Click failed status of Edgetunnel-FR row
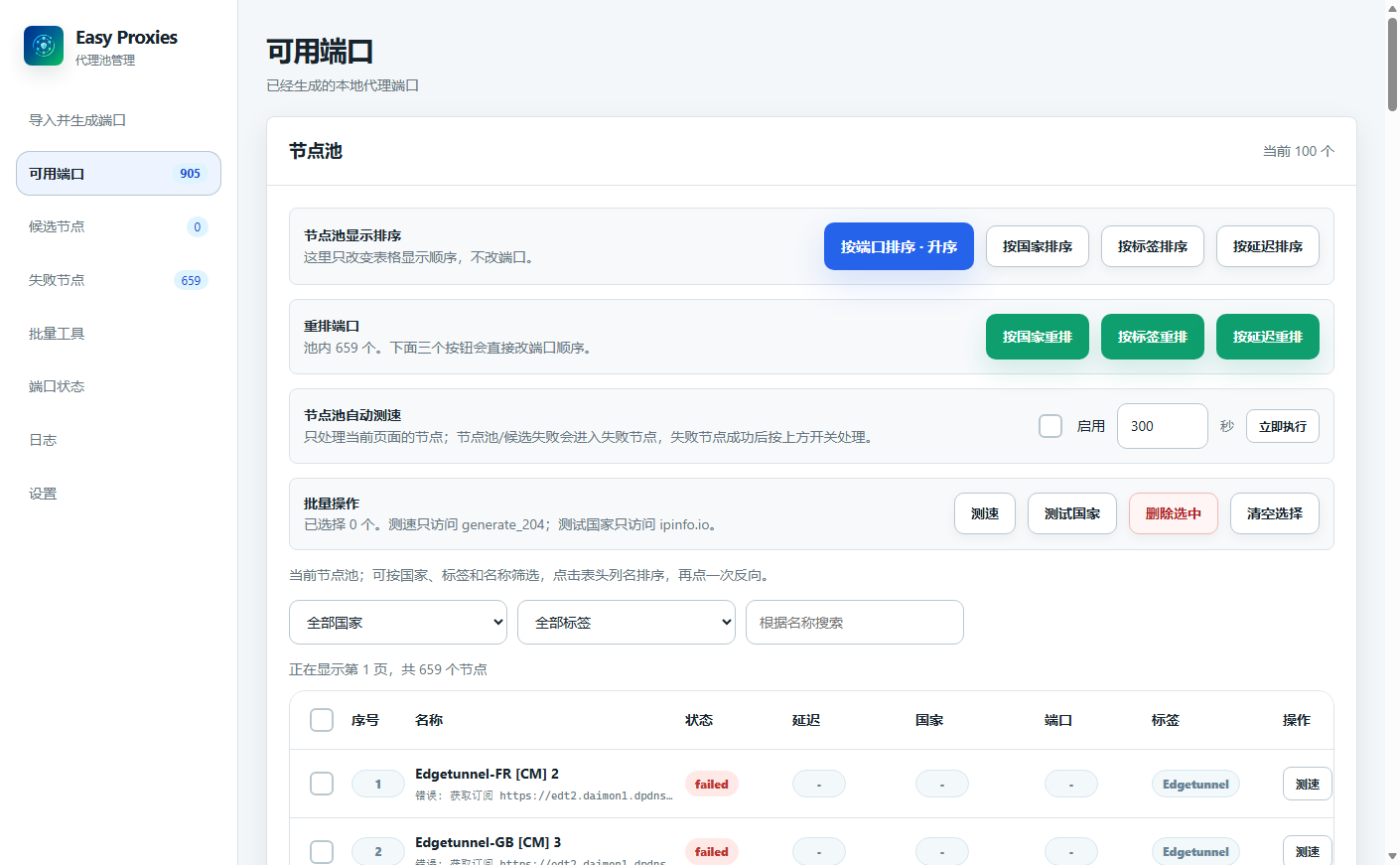1400x865 pixels. pos(712,785)
